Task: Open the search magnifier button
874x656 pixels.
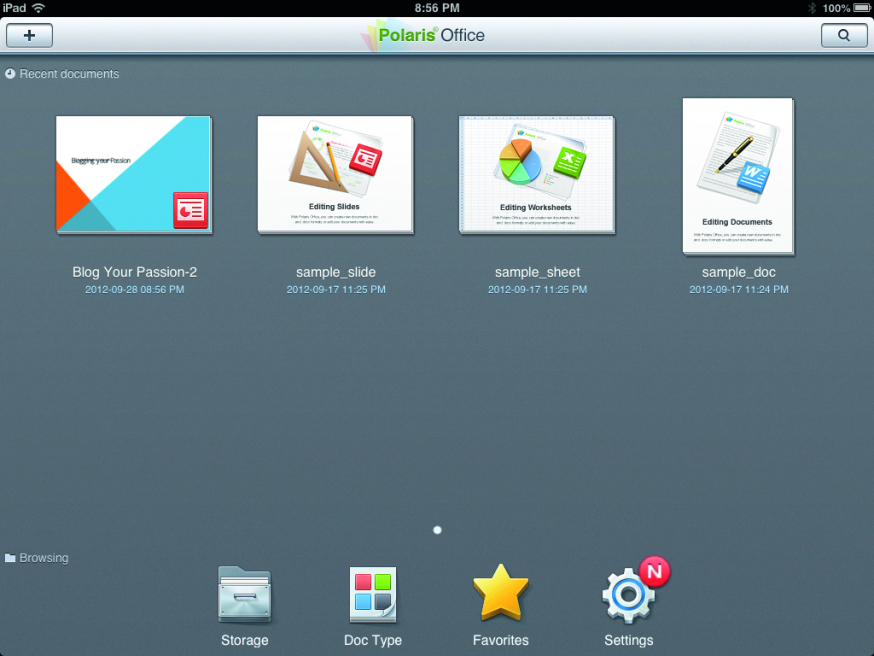Action: 844,36
